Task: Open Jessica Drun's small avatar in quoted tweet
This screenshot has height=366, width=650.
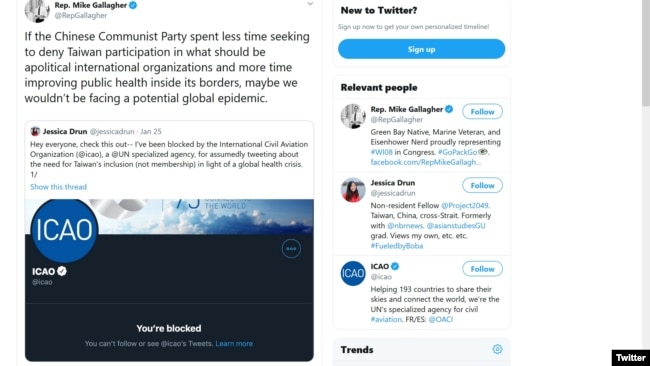Action: pos(35,131)
